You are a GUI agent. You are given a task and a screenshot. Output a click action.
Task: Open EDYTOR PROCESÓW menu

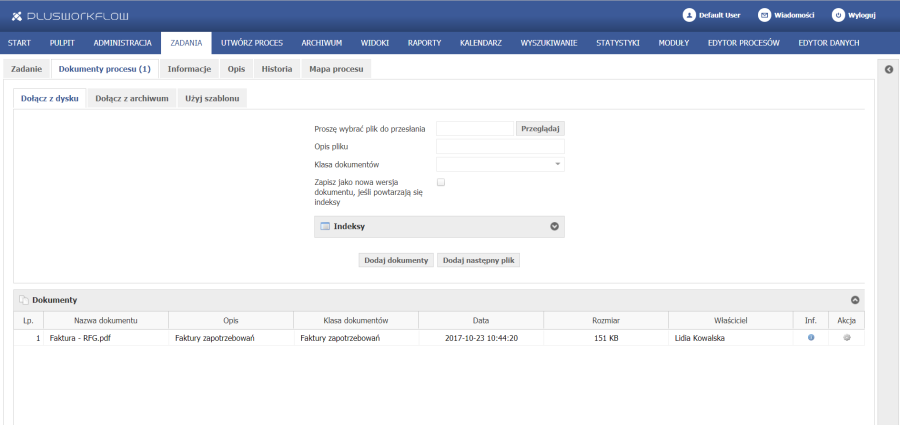(x=743, y=43)
